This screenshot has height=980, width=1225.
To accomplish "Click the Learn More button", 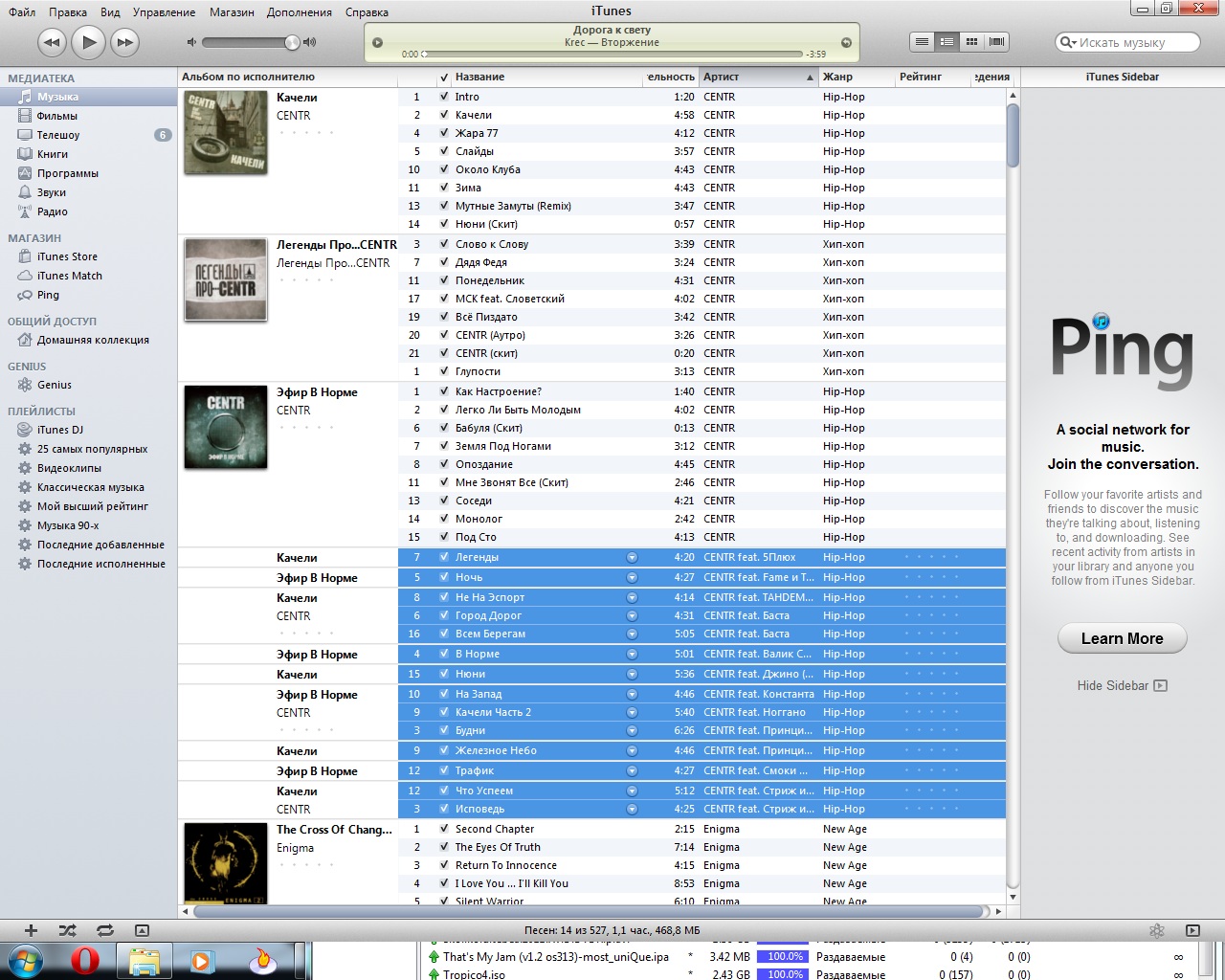I will pyautogui.click(x=1123, y=638).
